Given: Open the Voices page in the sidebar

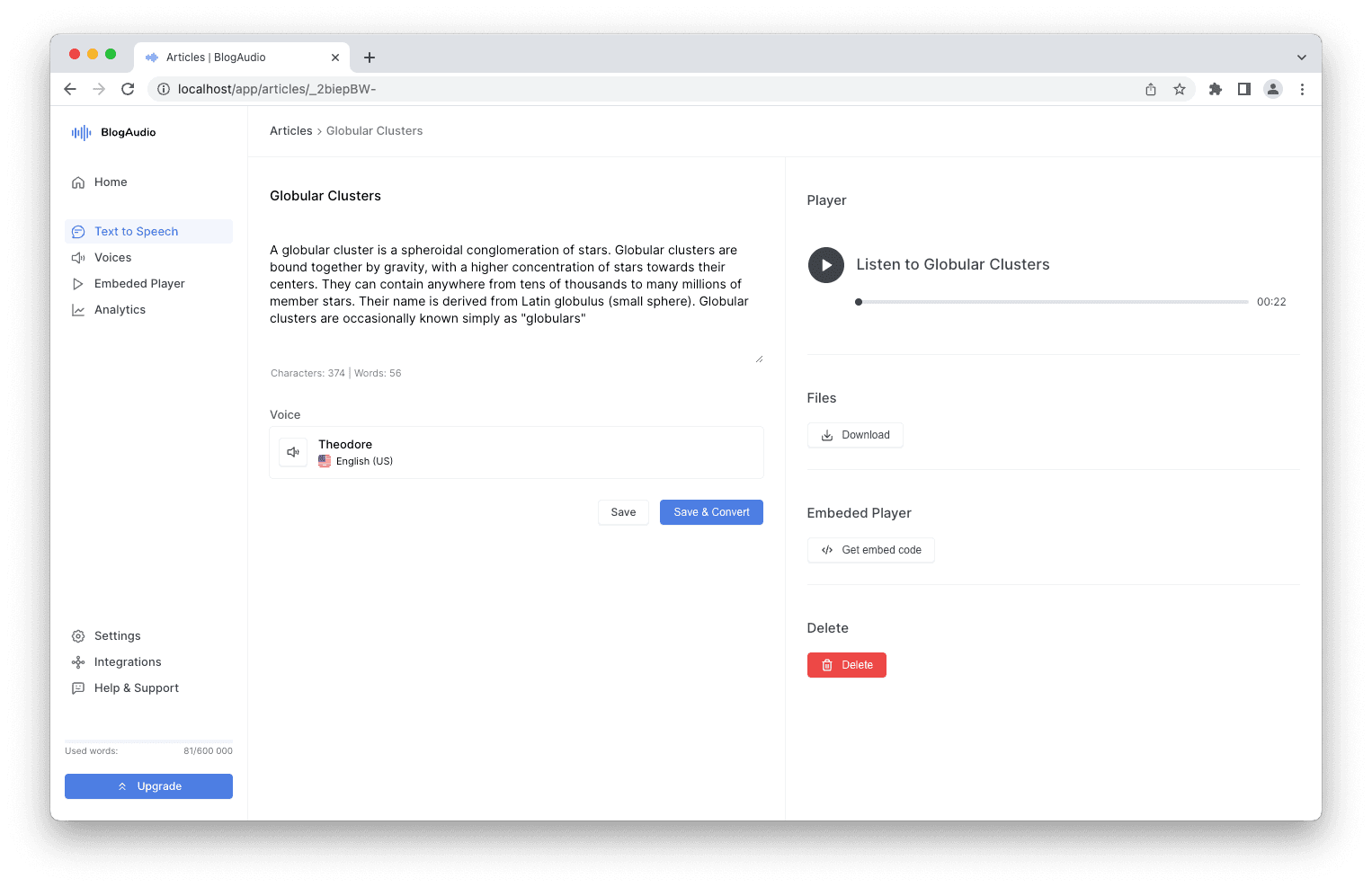Looking at the screenshot, I should 112,258.
